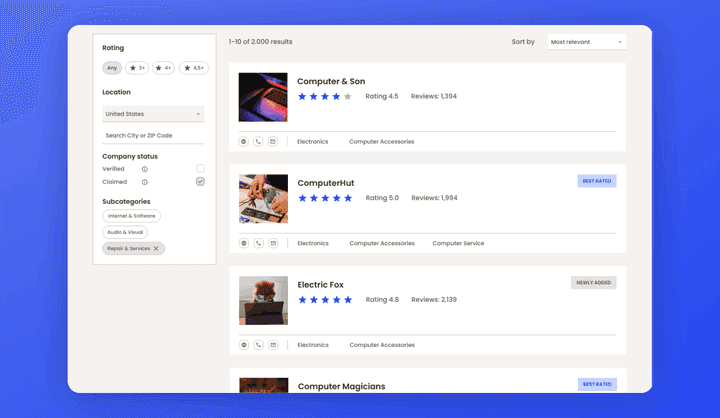
Task: Select the Internet & Software subcategory
Action: (x=131, y=216)
